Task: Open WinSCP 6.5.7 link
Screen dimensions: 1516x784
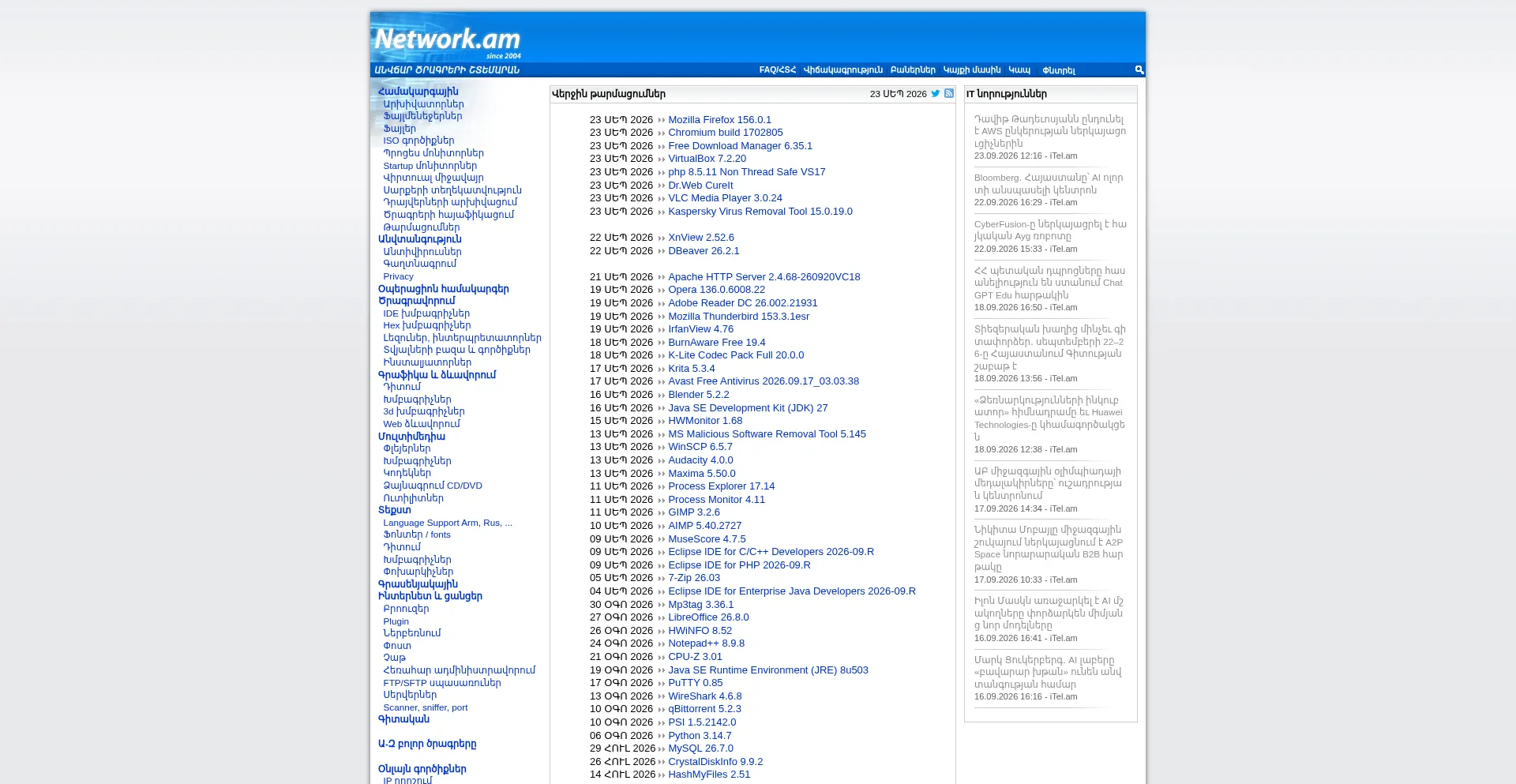Action: 700,447
